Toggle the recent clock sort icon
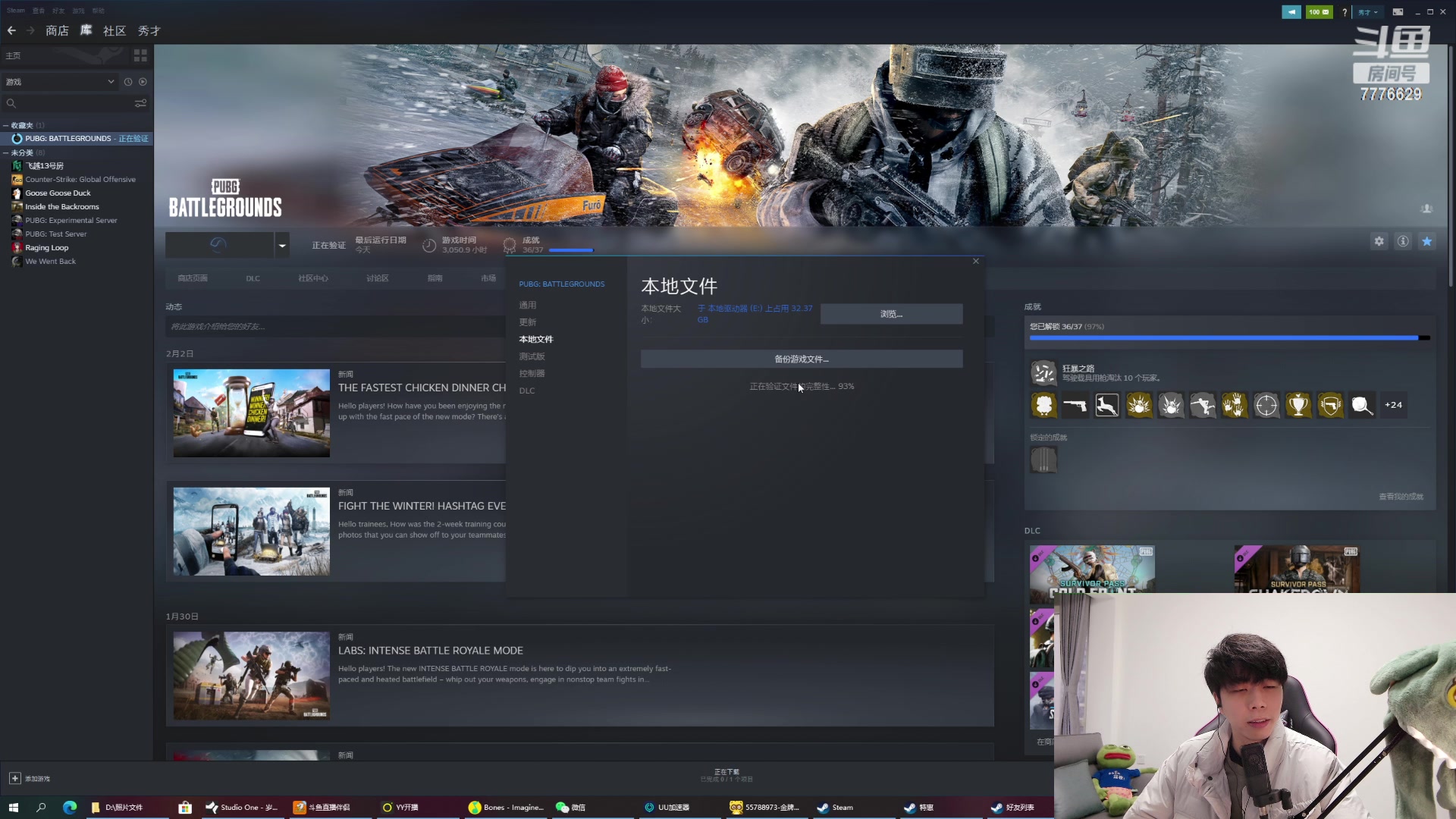The width and height of the screenshot is (1456, 819). pos(128,82)
